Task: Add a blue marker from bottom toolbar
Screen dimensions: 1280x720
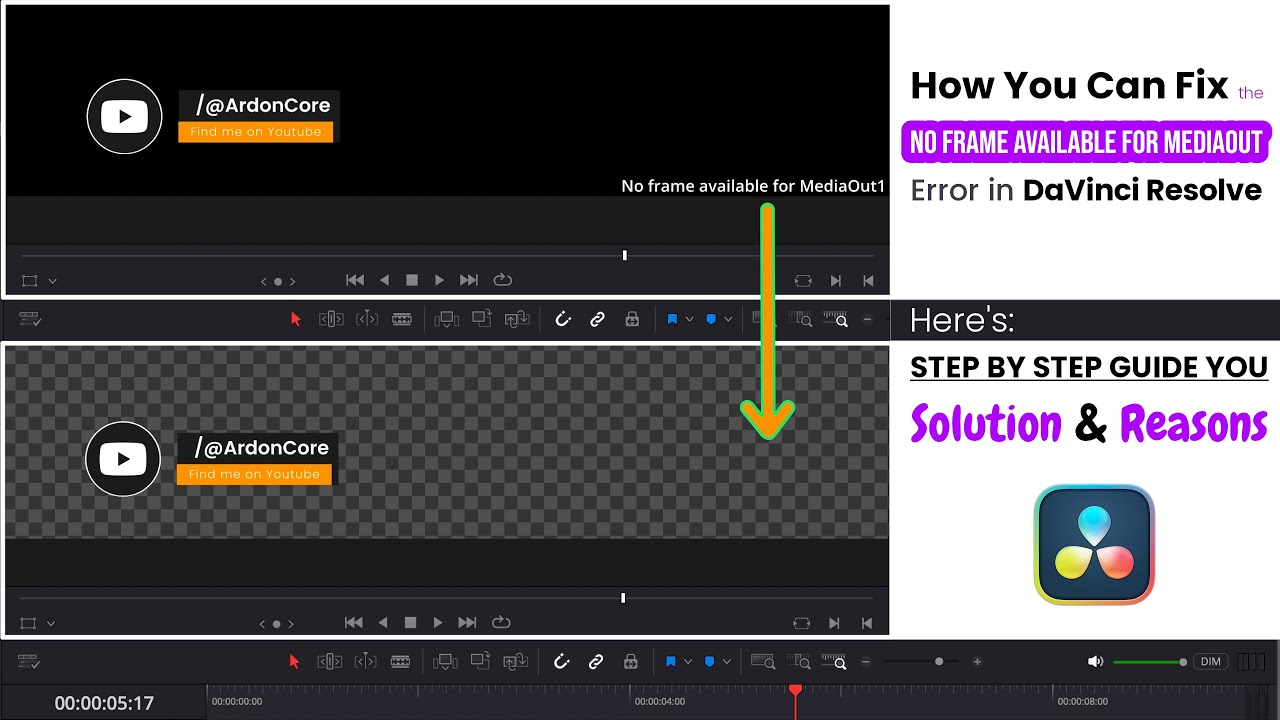Action: pyautogui.click(x=710, y=662)
